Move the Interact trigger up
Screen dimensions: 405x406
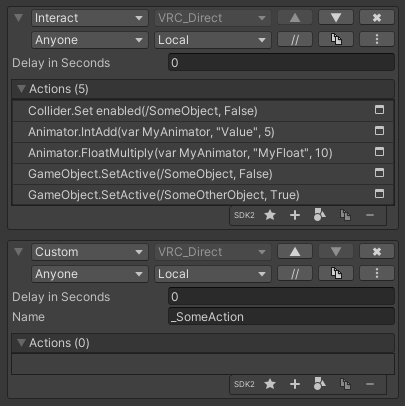tap(295, 18)
